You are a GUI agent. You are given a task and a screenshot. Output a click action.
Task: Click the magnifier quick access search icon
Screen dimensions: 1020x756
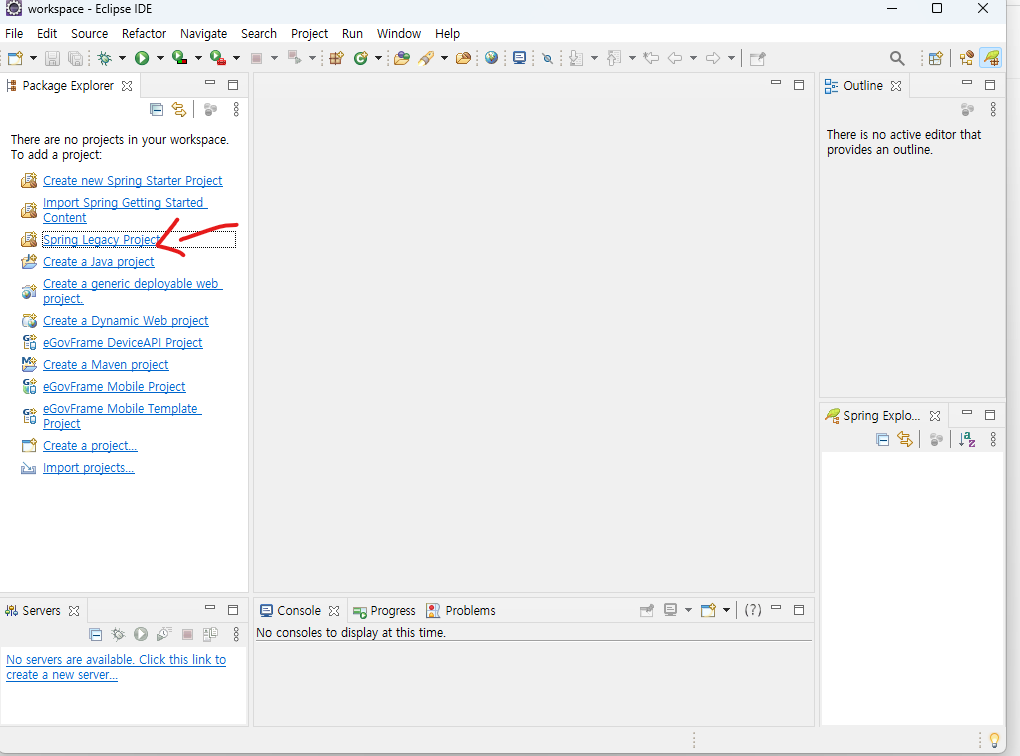click(897, 59)
